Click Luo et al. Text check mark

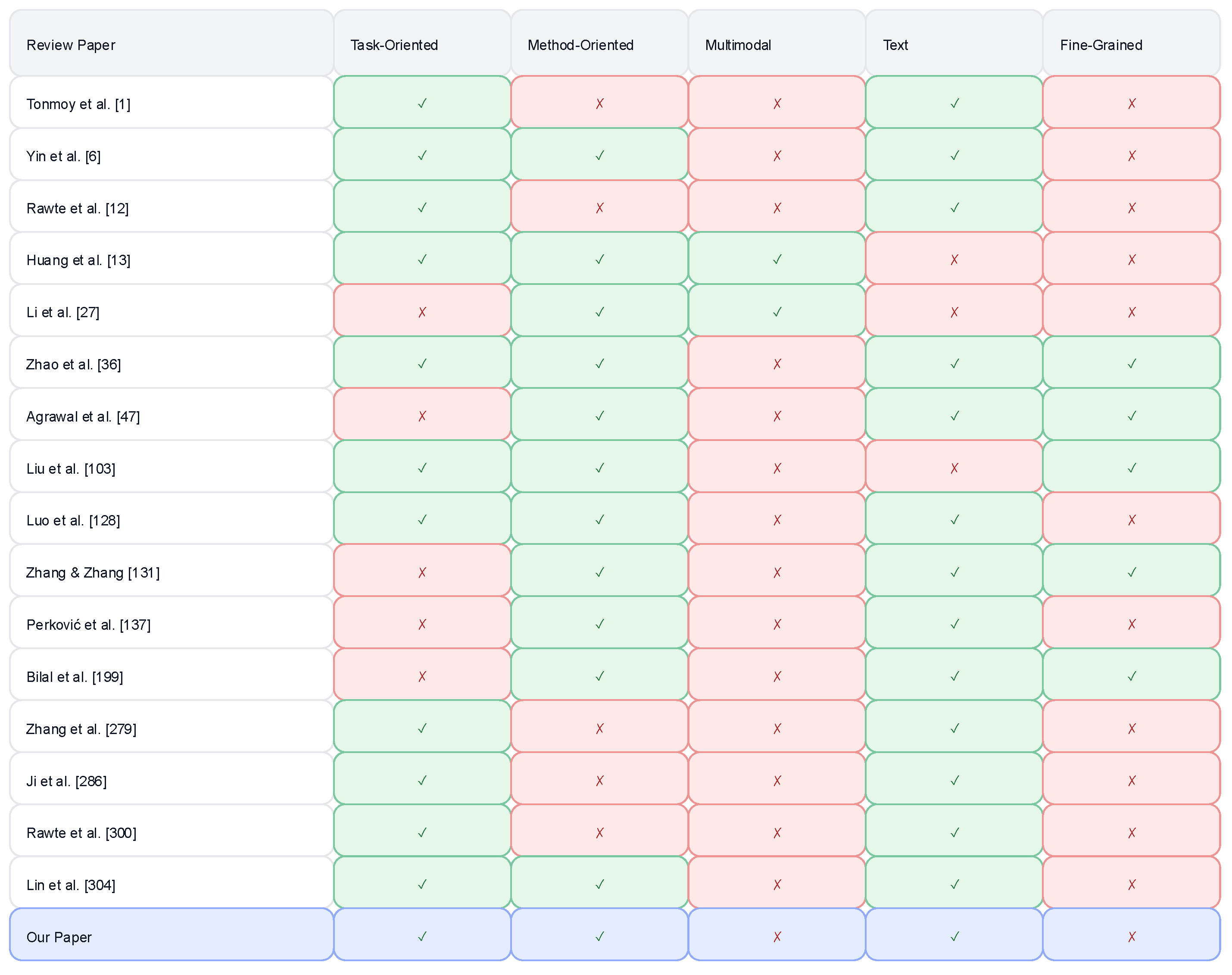tap(954, 520)
